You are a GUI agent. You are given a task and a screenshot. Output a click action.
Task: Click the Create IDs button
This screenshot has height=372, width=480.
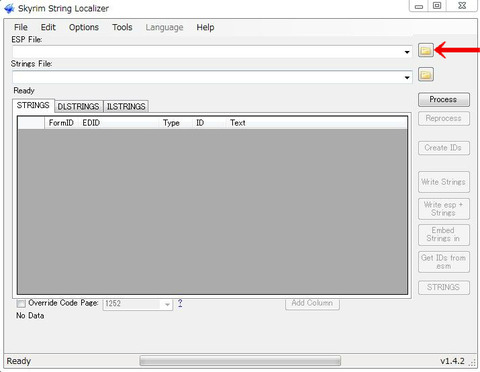pos(444,148)
